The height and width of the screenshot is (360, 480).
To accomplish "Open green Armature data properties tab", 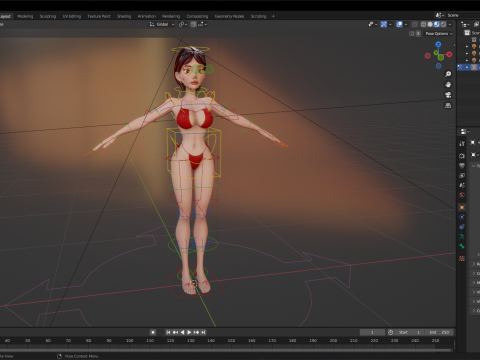I will (462, 237).
